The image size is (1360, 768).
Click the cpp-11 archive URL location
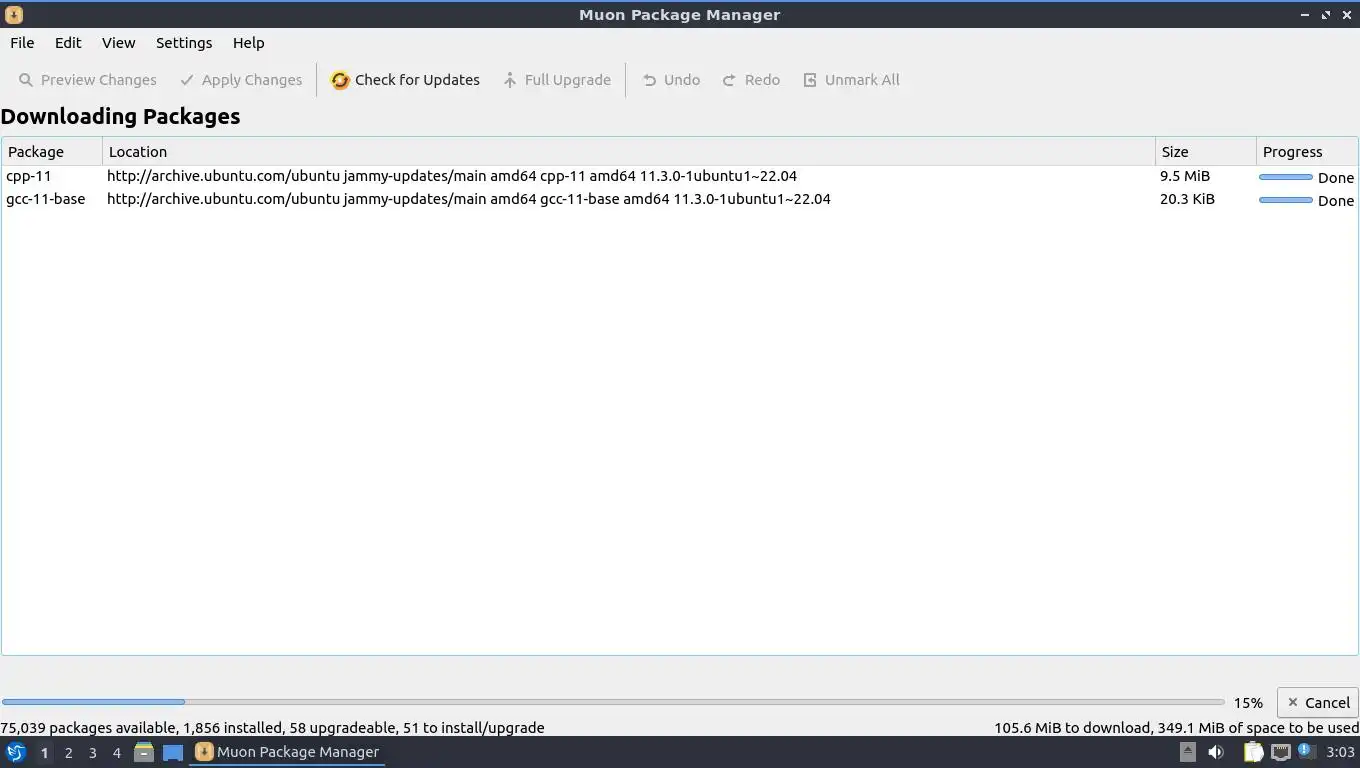click(452, 176)
